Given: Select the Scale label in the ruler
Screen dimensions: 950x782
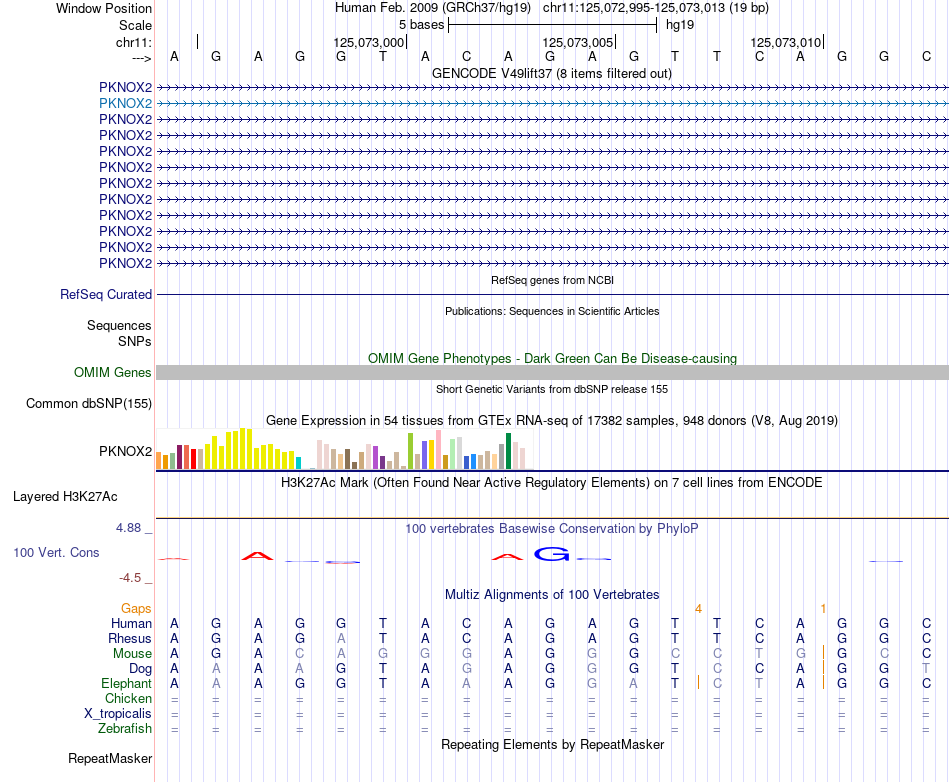Looking at the screenshot, I should point(135,25).
